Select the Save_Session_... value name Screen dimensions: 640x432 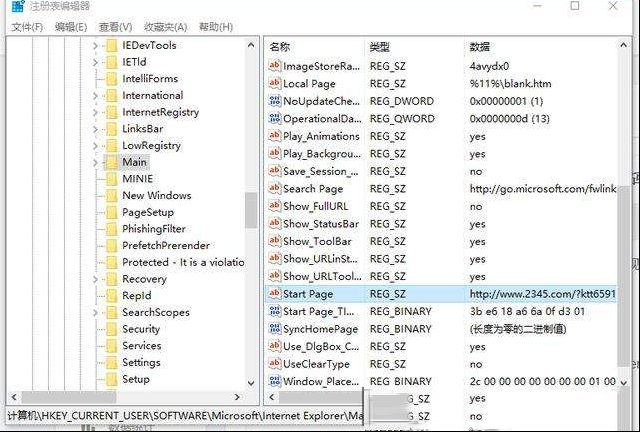click(321, 171)
